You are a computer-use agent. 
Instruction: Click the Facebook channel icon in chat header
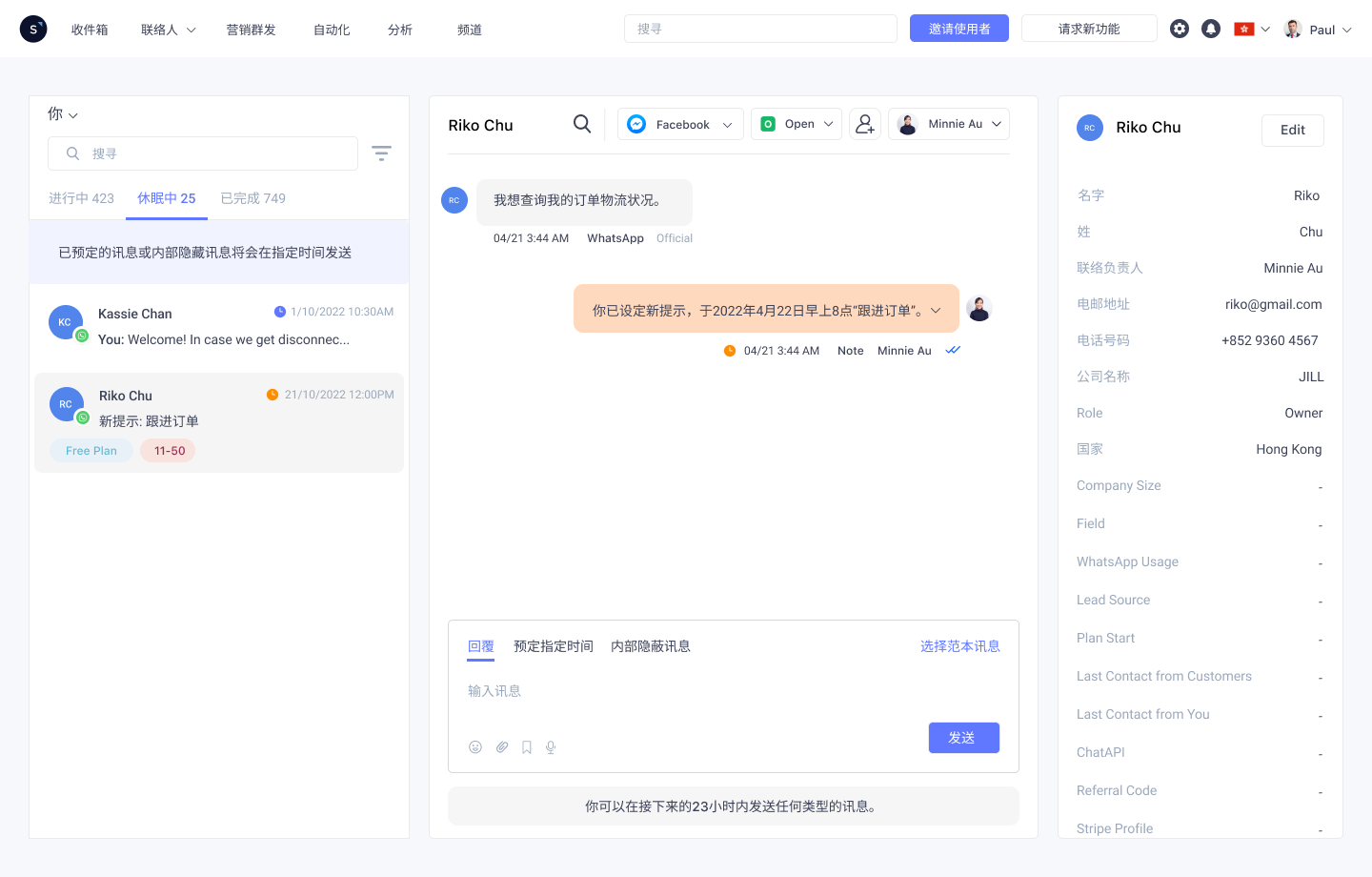pos(636,124)
